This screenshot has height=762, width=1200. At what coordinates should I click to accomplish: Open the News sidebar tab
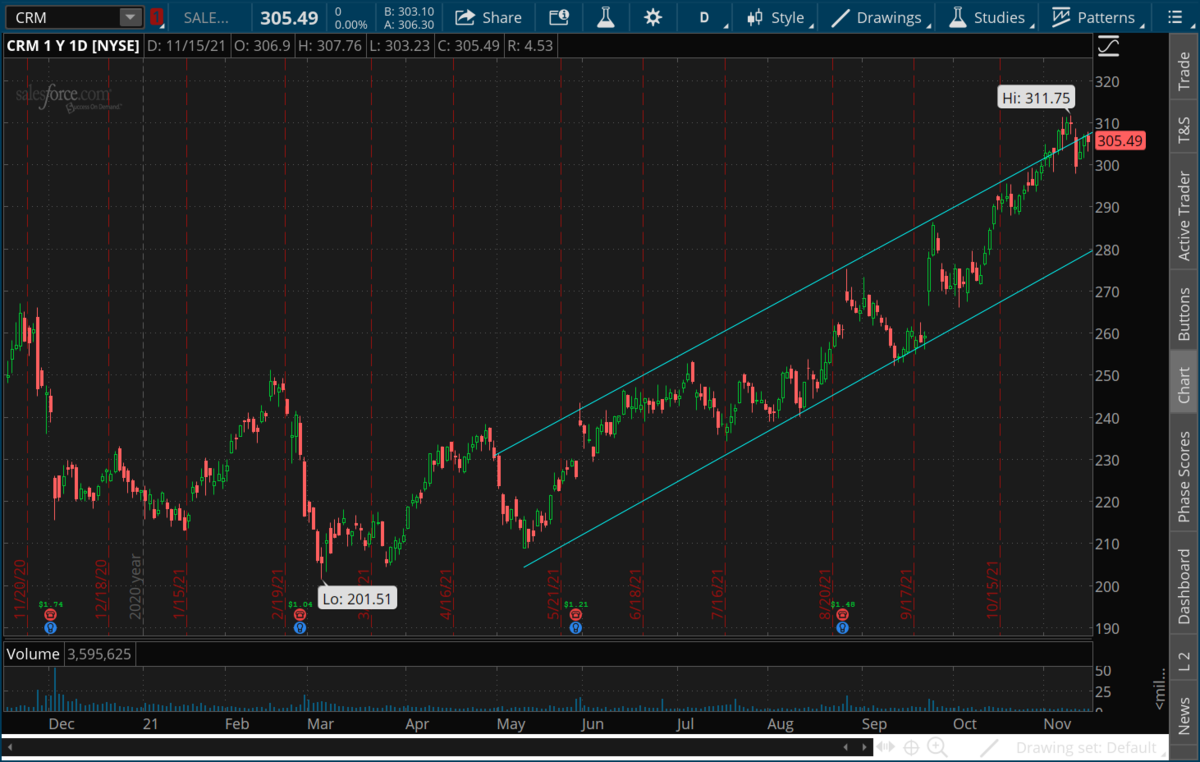pos(1184,716)
